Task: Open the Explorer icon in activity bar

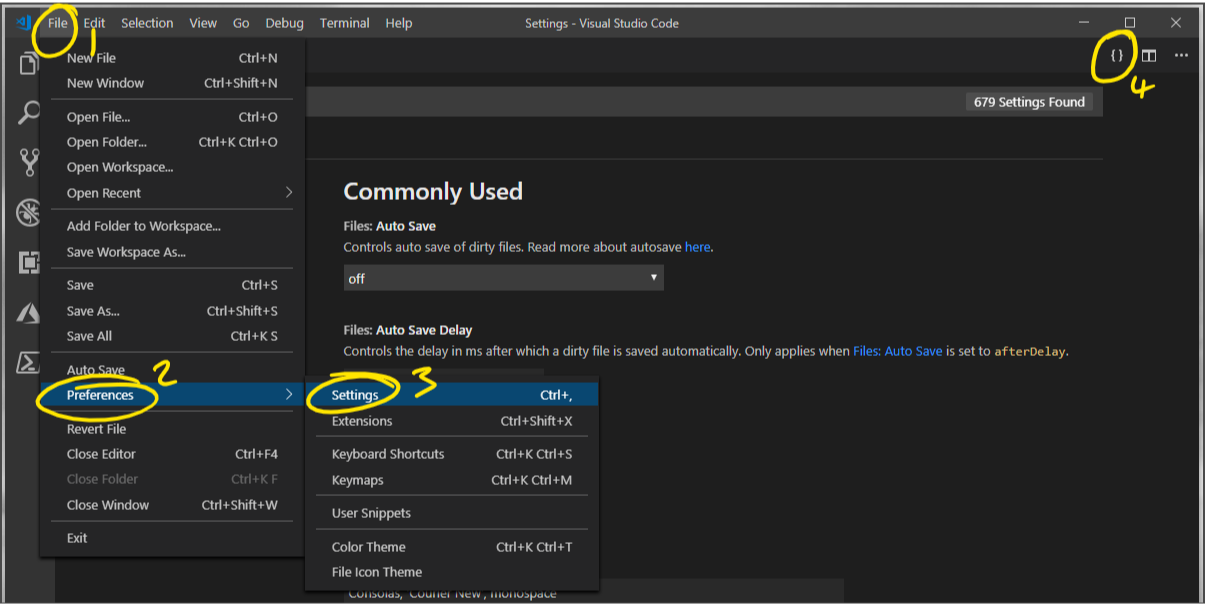Action: [x=28, y=64]
